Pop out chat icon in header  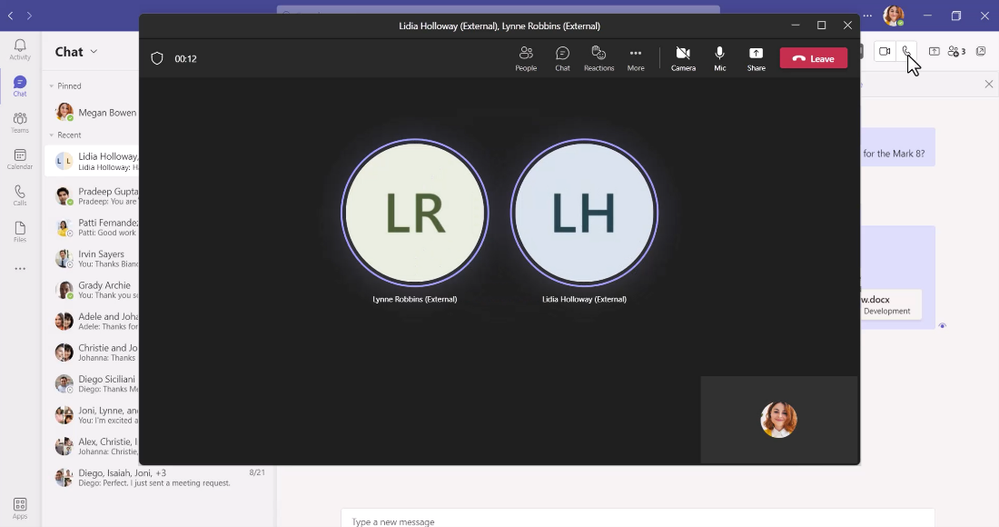coord(981,51)
